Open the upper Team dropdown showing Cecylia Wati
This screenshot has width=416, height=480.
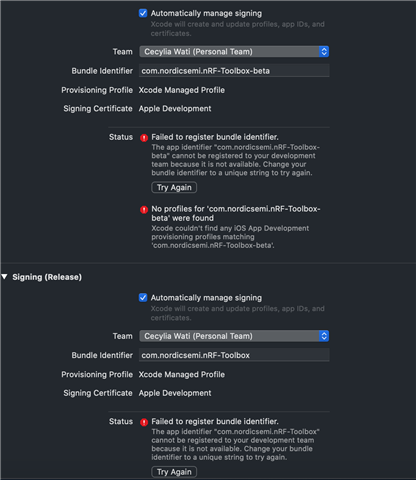(x=234, y=51)
